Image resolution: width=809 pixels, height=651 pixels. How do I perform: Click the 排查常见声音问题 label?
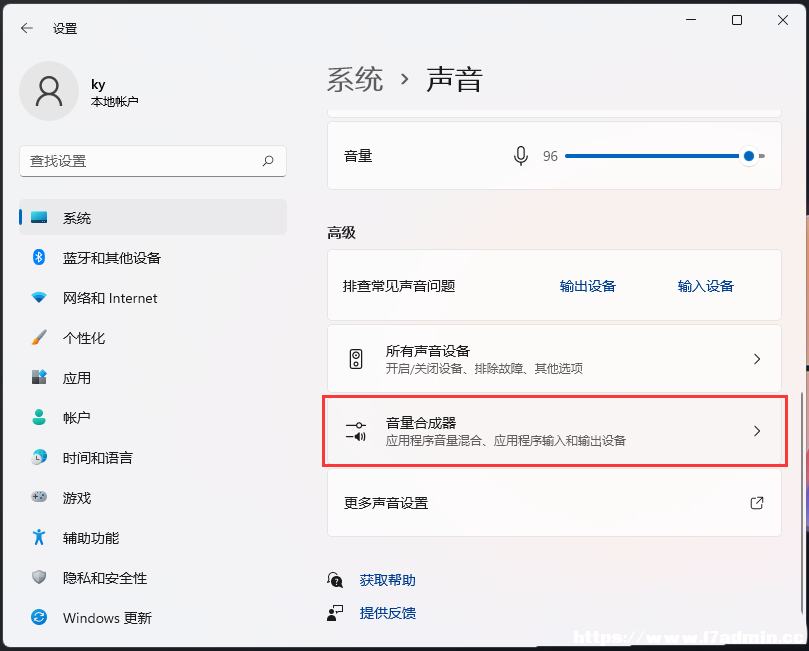(399, 286)
